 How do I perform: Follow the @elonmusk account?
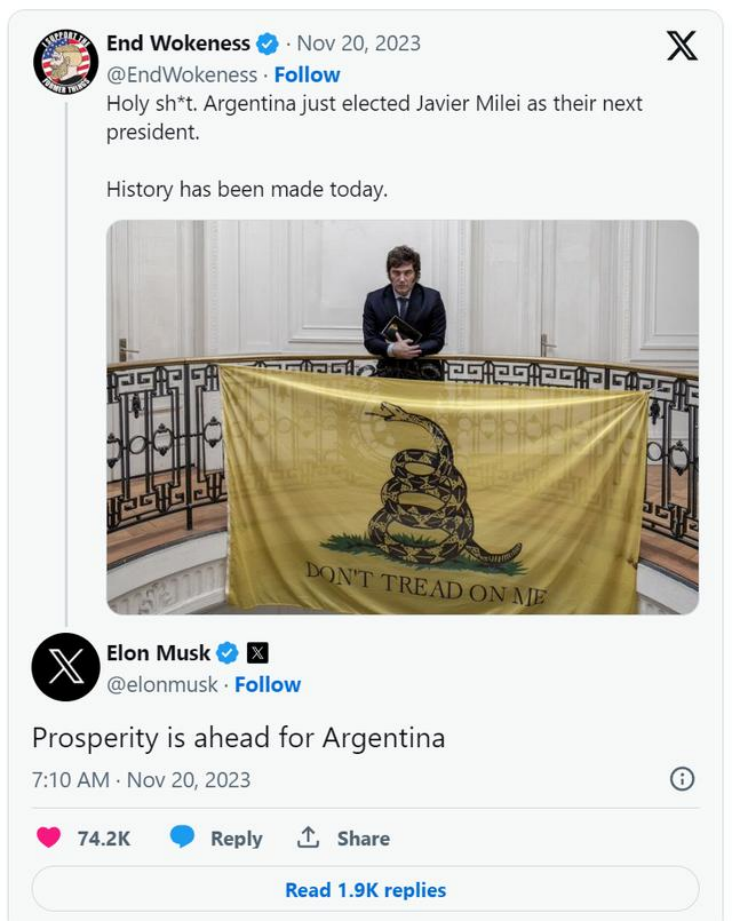pos(268,684)
